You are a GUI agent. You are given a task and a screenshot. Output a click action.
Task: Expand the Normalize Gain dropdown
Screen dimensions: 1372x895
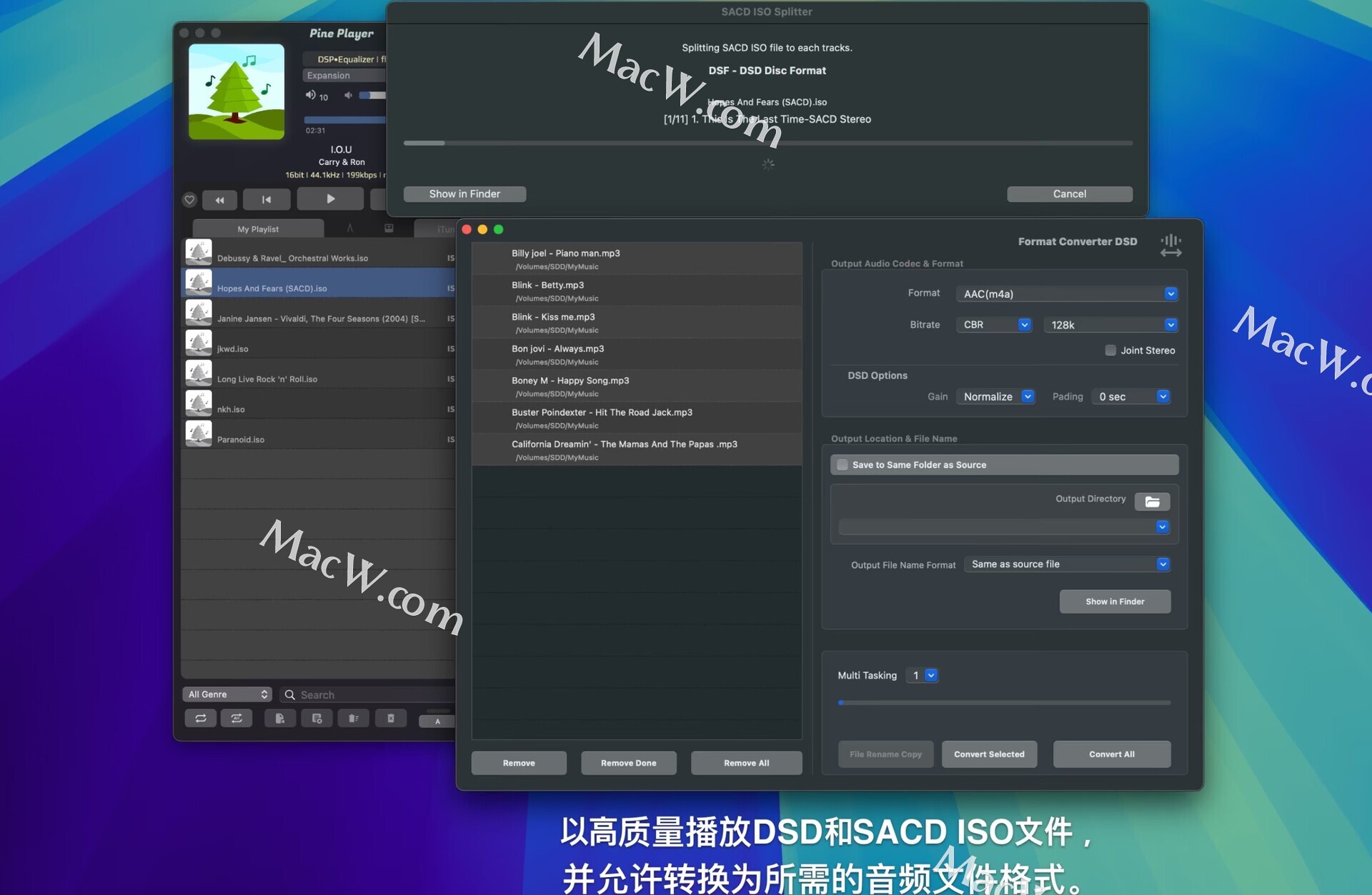click(995, 396)
